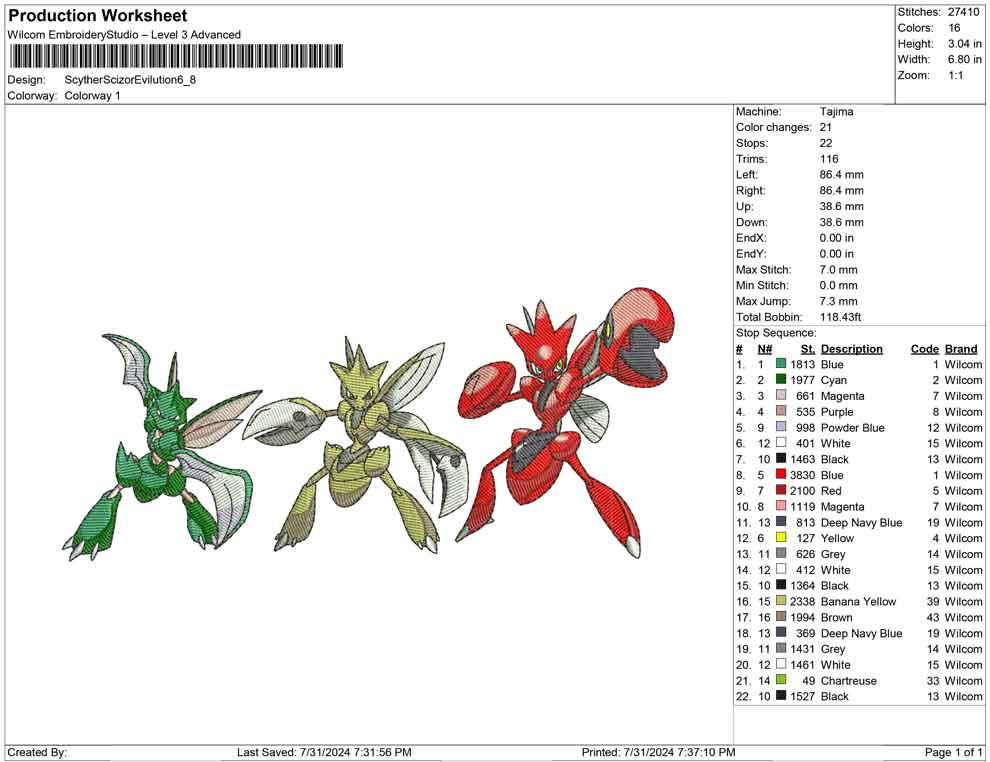The width and height of the screenshot is (990, 762).
Task: Click the pink swatch for 661 Magenta
Action: (781, 396)
